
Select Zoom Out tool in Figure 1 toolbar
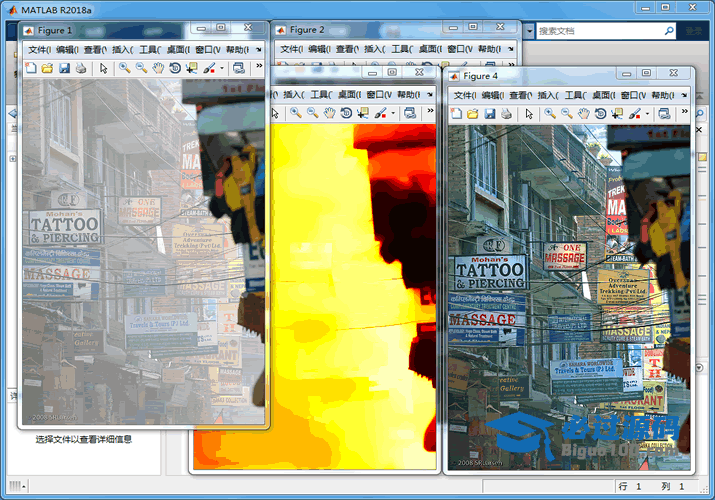pos(141,68)
